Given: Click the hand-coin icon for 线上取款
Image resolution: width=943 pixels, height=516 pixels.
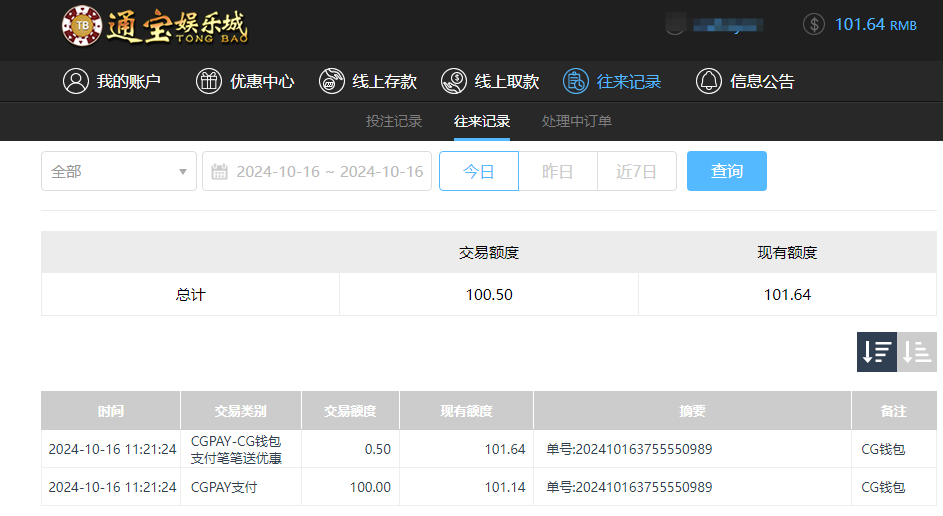Looking at the screenshot, I should (453, 81).
